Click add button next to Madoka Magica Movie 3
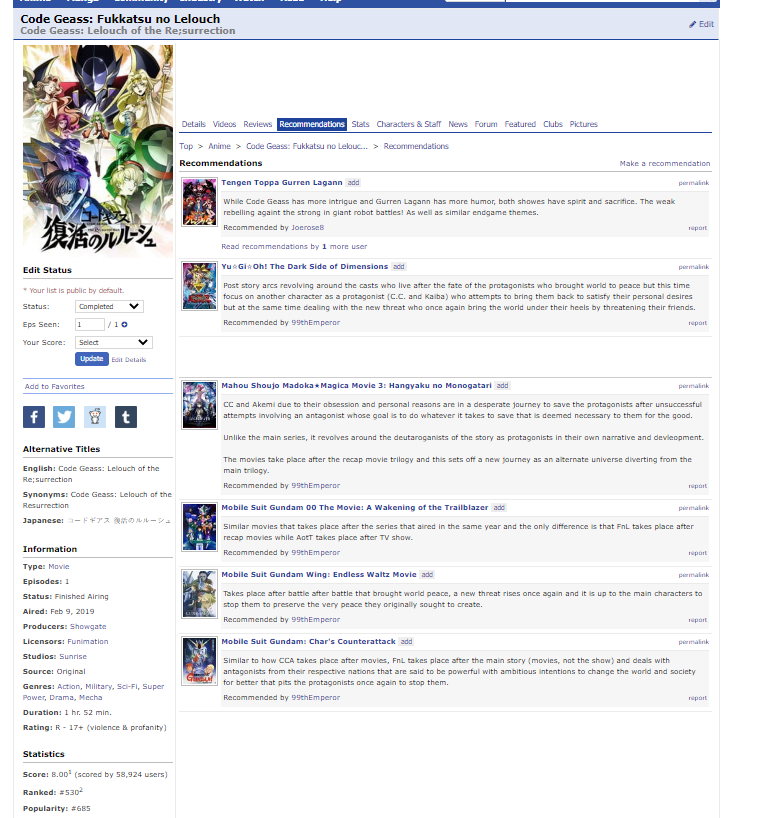Viewport: 762px width, 818px height. click(x=502, y=386)
